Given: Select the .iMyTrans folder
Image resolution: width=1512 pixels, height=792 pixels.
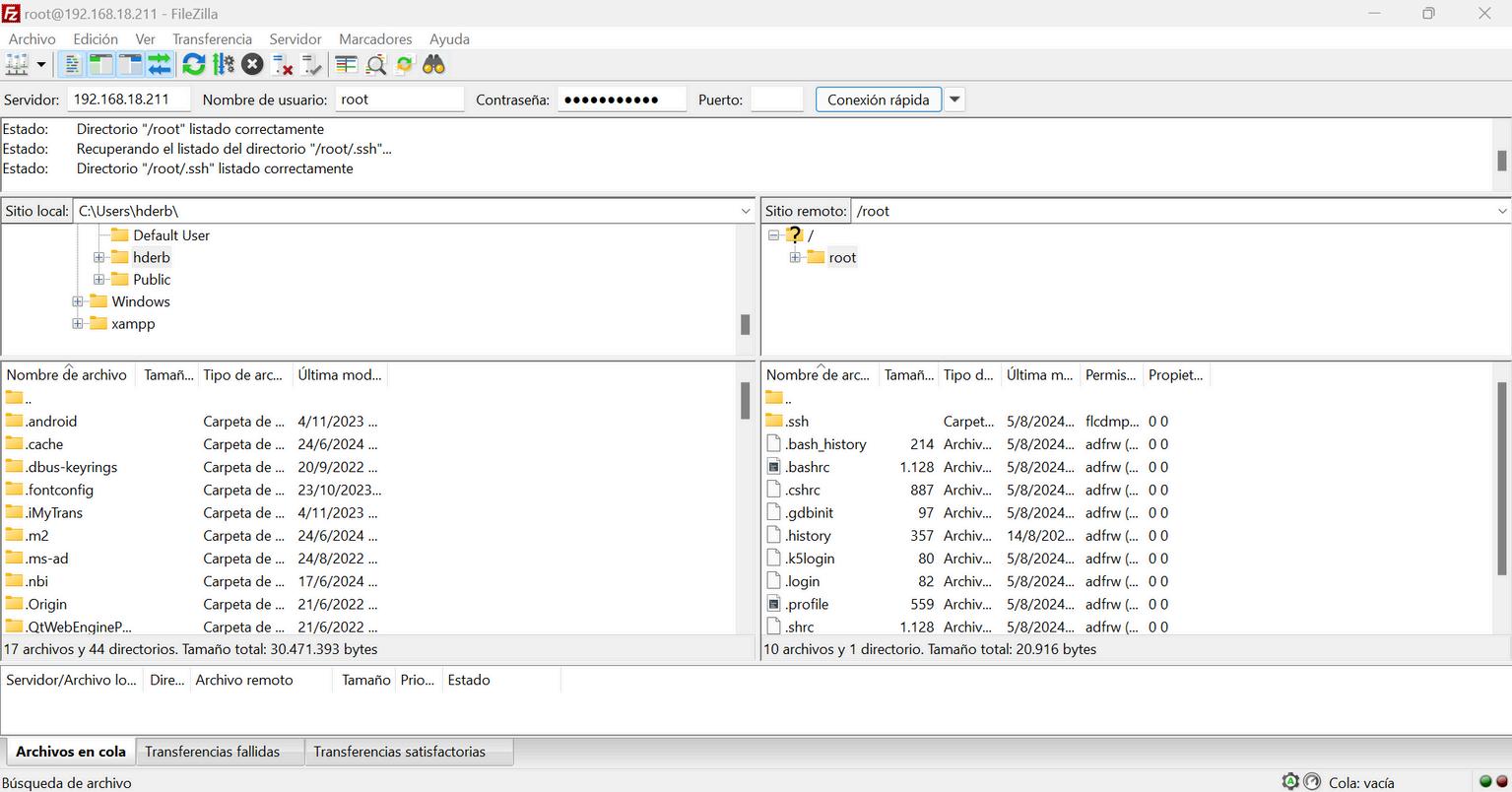Looking at the screenshot, I should click(54, 513).
